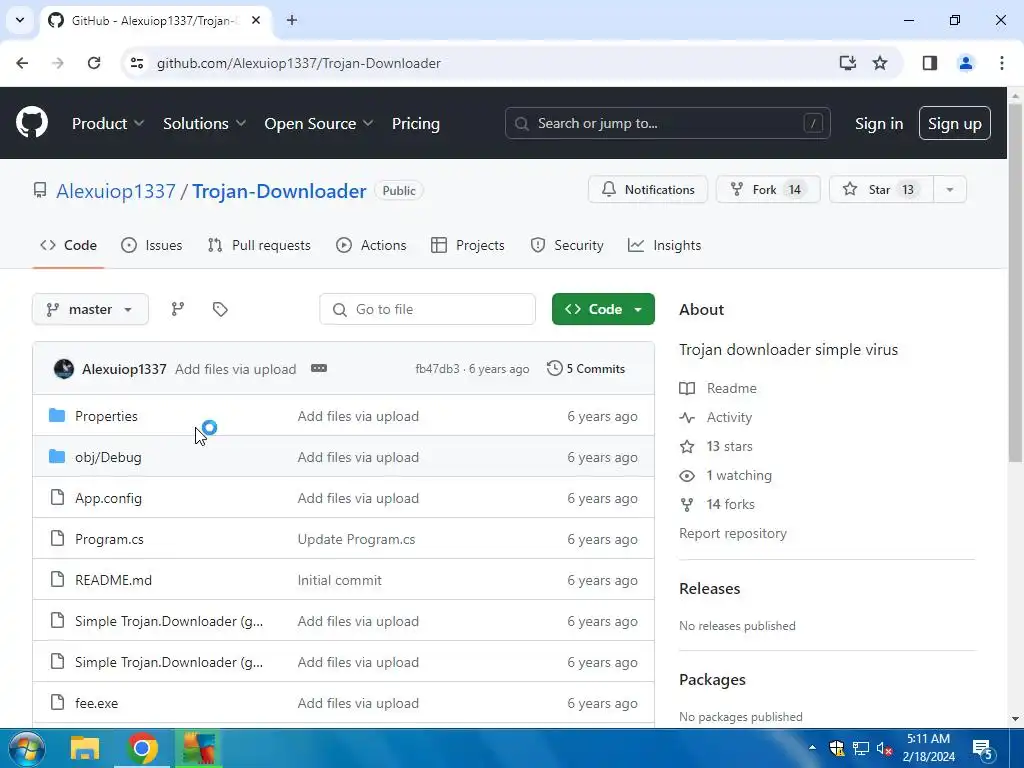The height and width of the screenshot is (768, 1024).
Task: Switch to the Pull requests tab
Action: pyautogui.click(x=259, y=245)
